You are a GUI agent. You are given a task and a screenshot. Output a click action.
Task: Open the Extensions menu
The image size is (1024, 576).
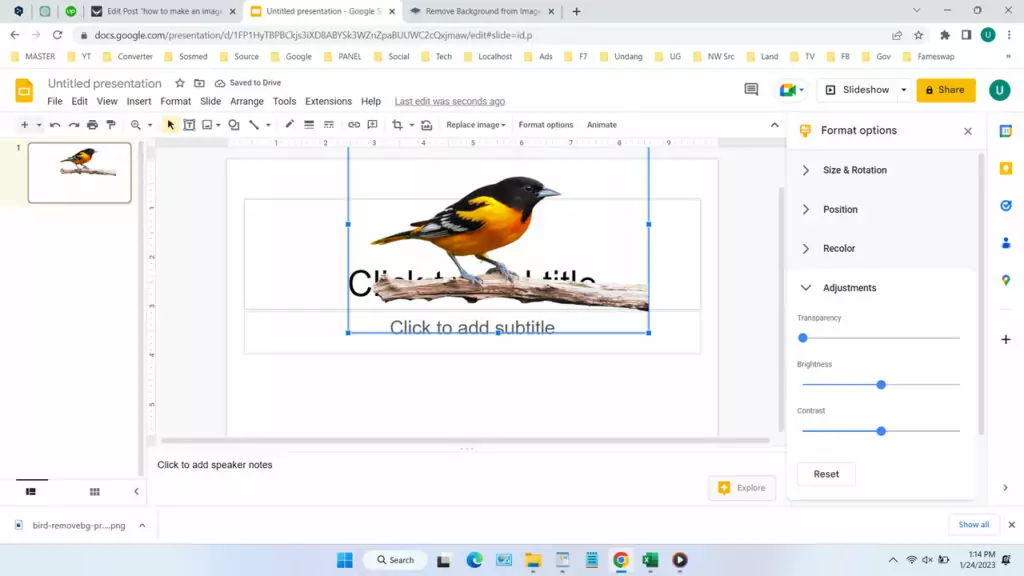pos(328,101)
